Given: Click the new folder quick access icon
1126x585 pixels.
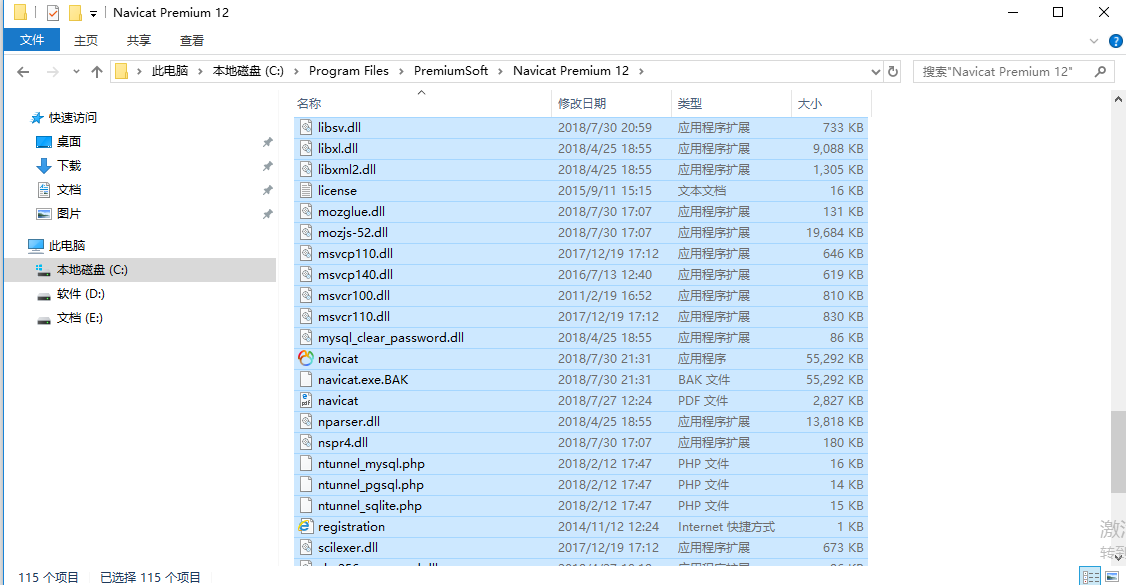Looking at the screenshot, I should tap(75, 12).
